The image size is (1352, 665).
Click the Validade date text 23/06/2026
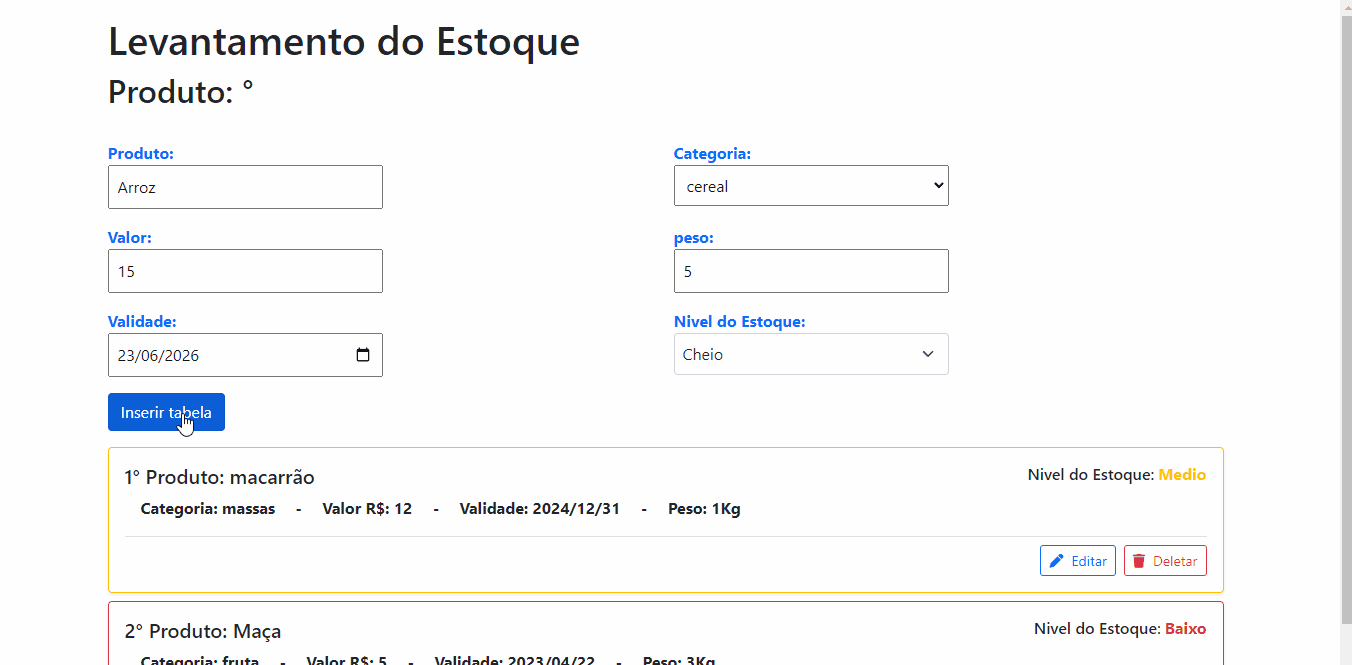tap(158, 355)
